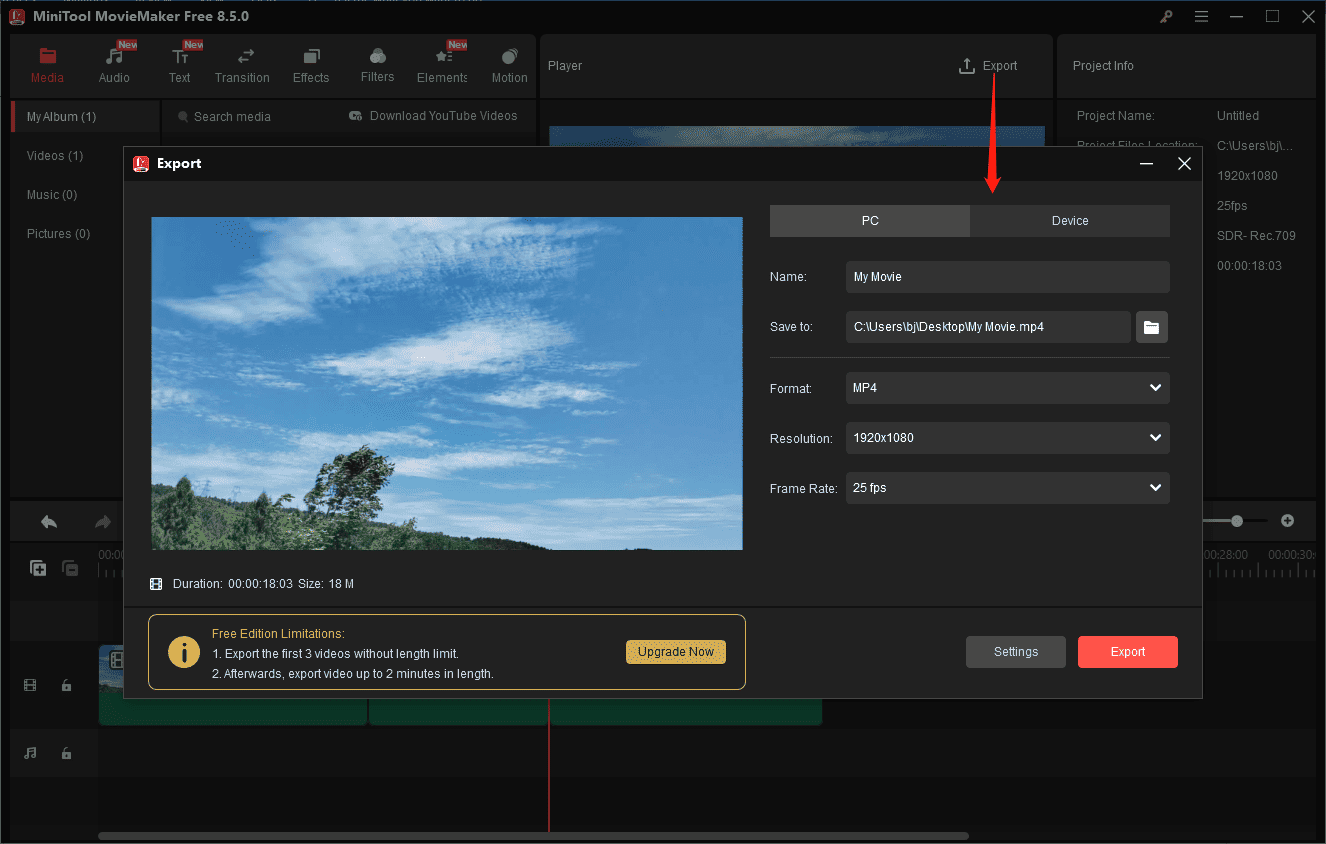Open the Motion panel
The height and width of the screenshot is (844, 1326).
[x=509, y=63]
